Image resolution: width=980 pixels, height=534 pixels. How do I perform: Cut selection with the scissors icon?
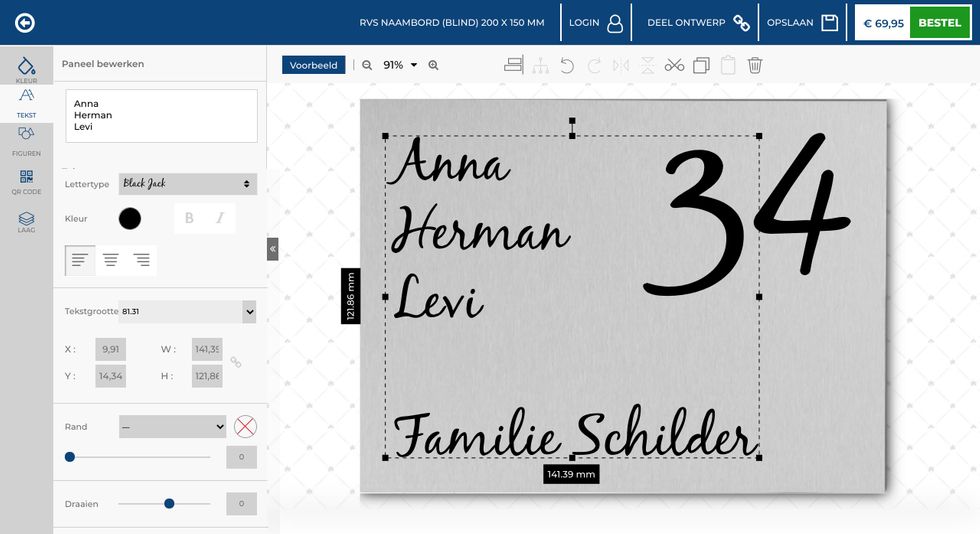coord(674,65)
